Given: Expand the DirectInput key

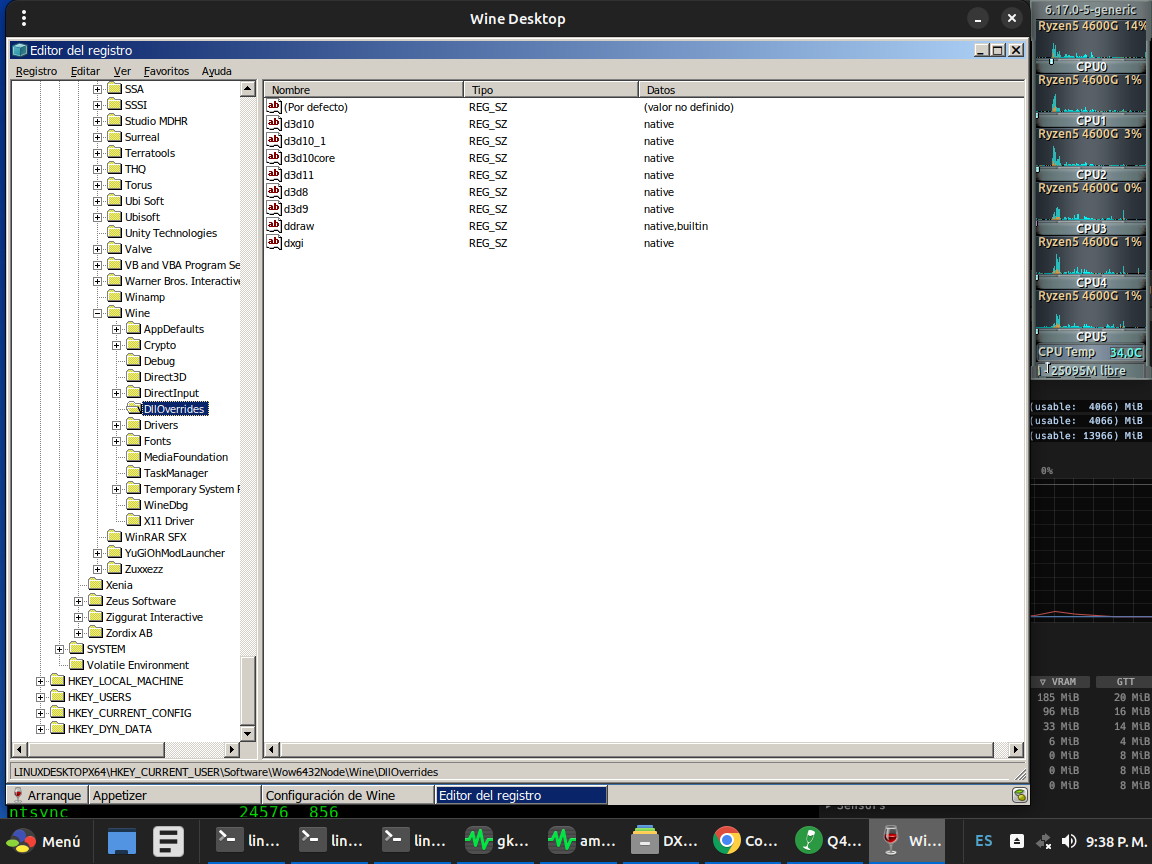Looking at the screenshot, I should tap(116, 393).
